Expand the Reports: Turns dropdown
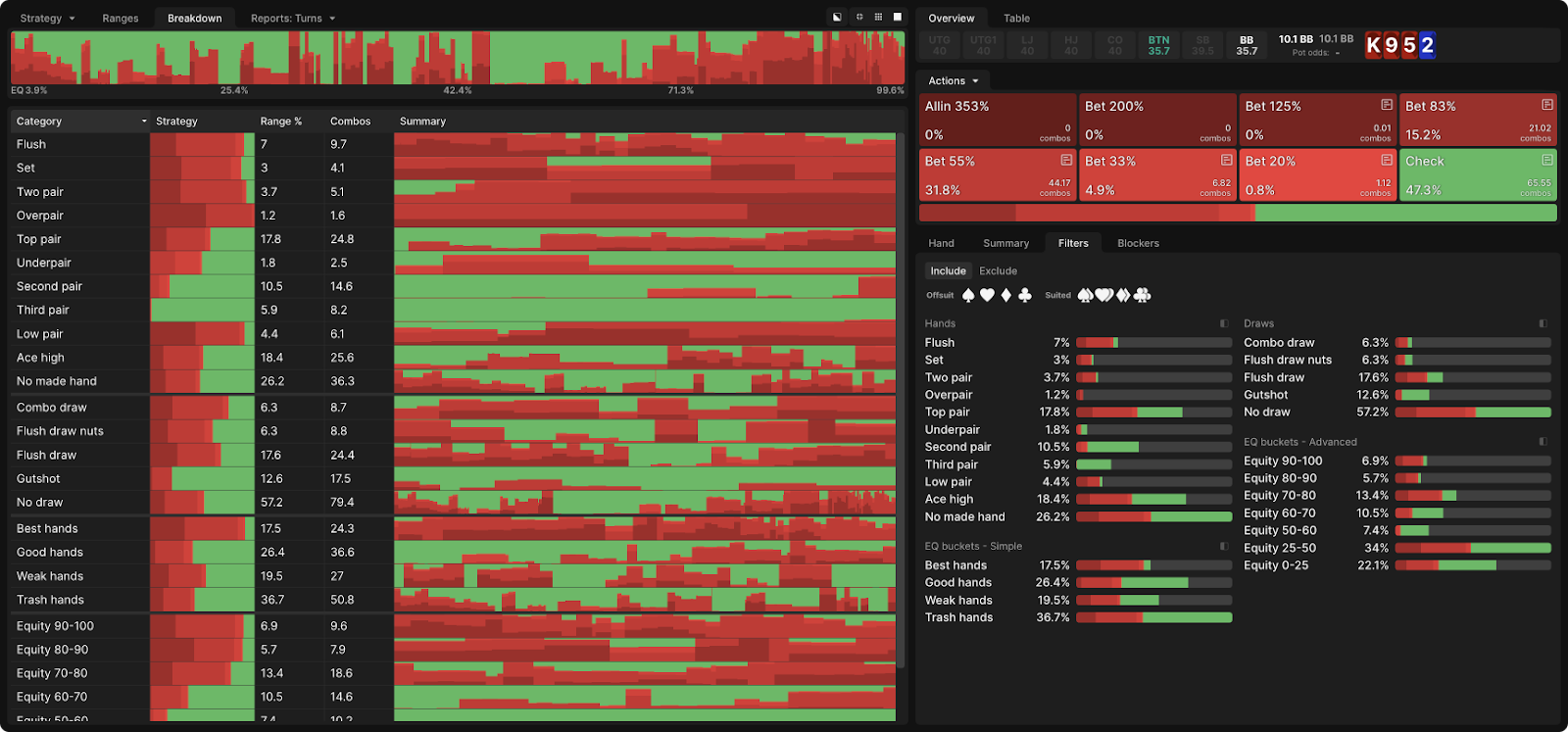The height and width of the screenshot is (732, 1568). (292, 19)
